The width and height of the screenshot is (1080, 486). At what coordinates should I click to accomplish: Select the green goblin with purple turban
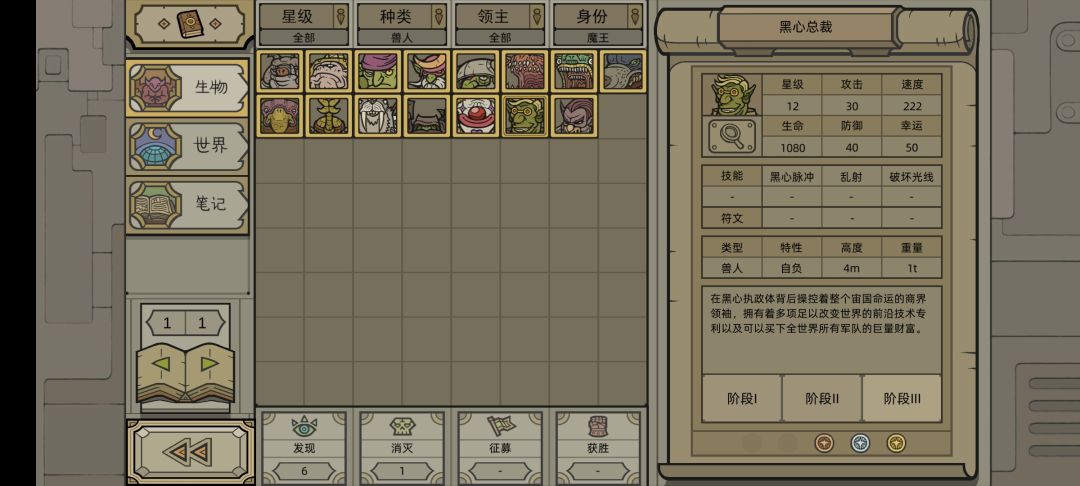[x=378, y=71]
